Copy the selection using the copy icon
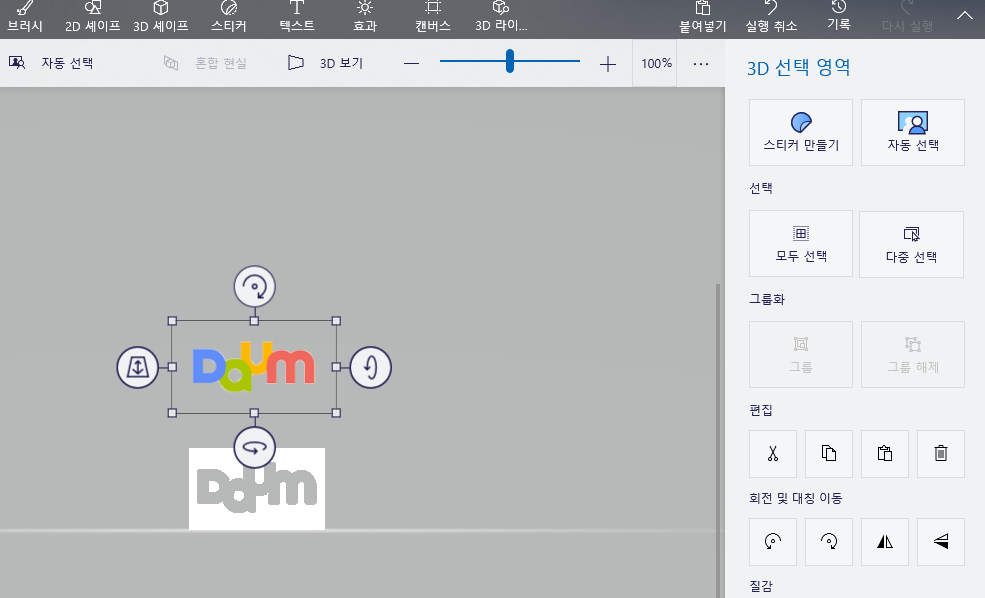Screen dimensions: 985x598 [828, 453]
